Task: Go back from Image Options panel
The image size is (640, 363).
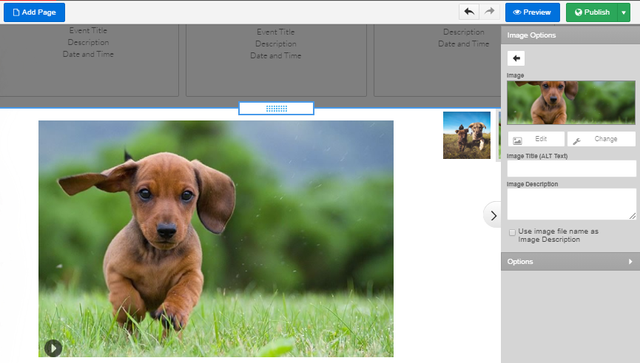Action: [x=516, y=58]
